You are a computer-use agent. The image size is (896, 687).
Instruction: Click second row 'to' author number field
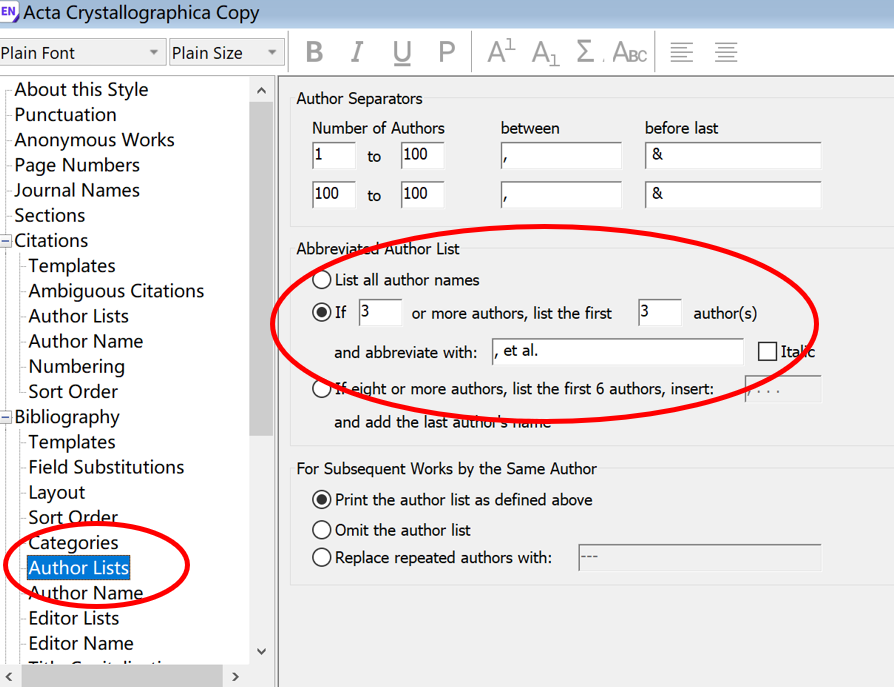point(422,194)
